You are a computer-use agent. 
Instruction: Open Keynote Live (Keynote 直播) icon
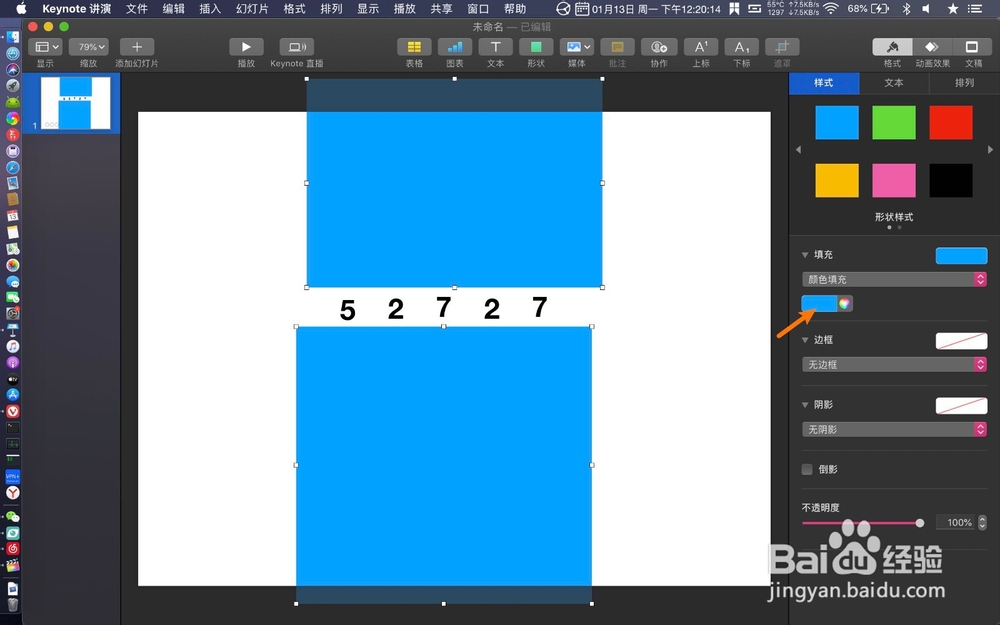[297, 47]
